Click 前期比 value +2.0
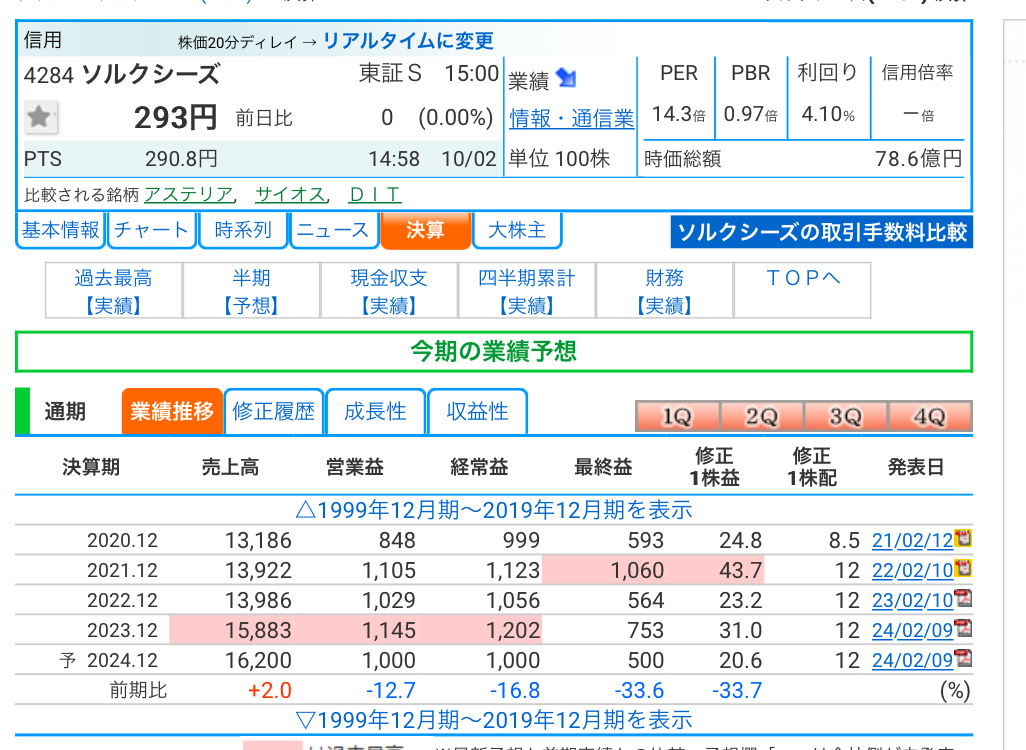1026x750 pixels. [270, 690]
